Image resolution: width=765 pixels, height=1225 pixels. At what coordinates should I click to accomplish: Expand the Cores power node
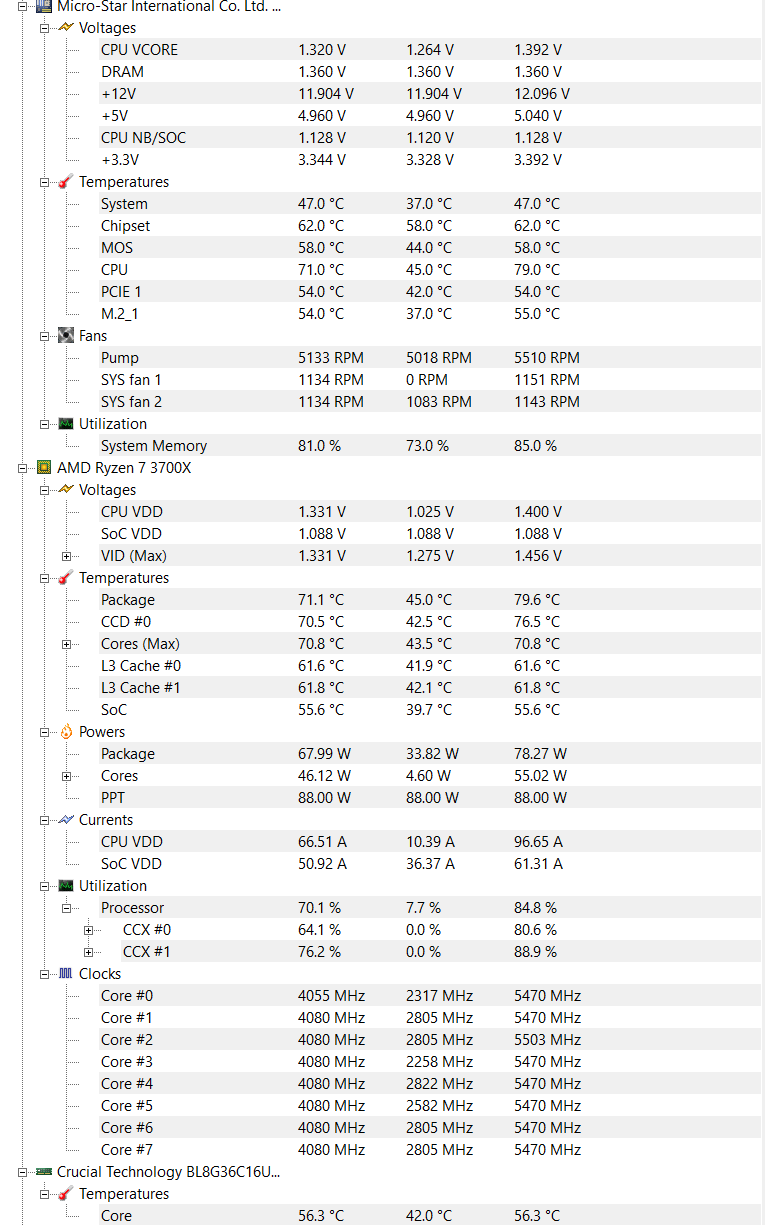pos(66,776)
